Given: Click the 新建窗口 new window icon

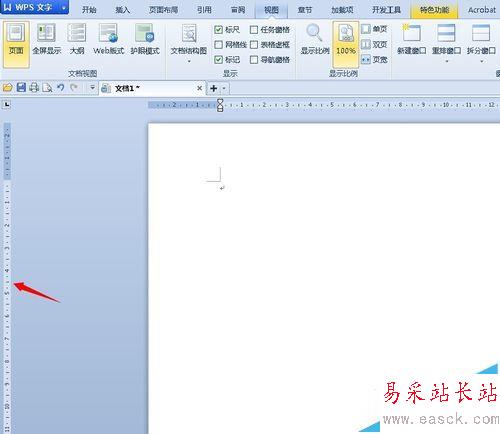Looking at the screenshot, I should tap(411, 33).
